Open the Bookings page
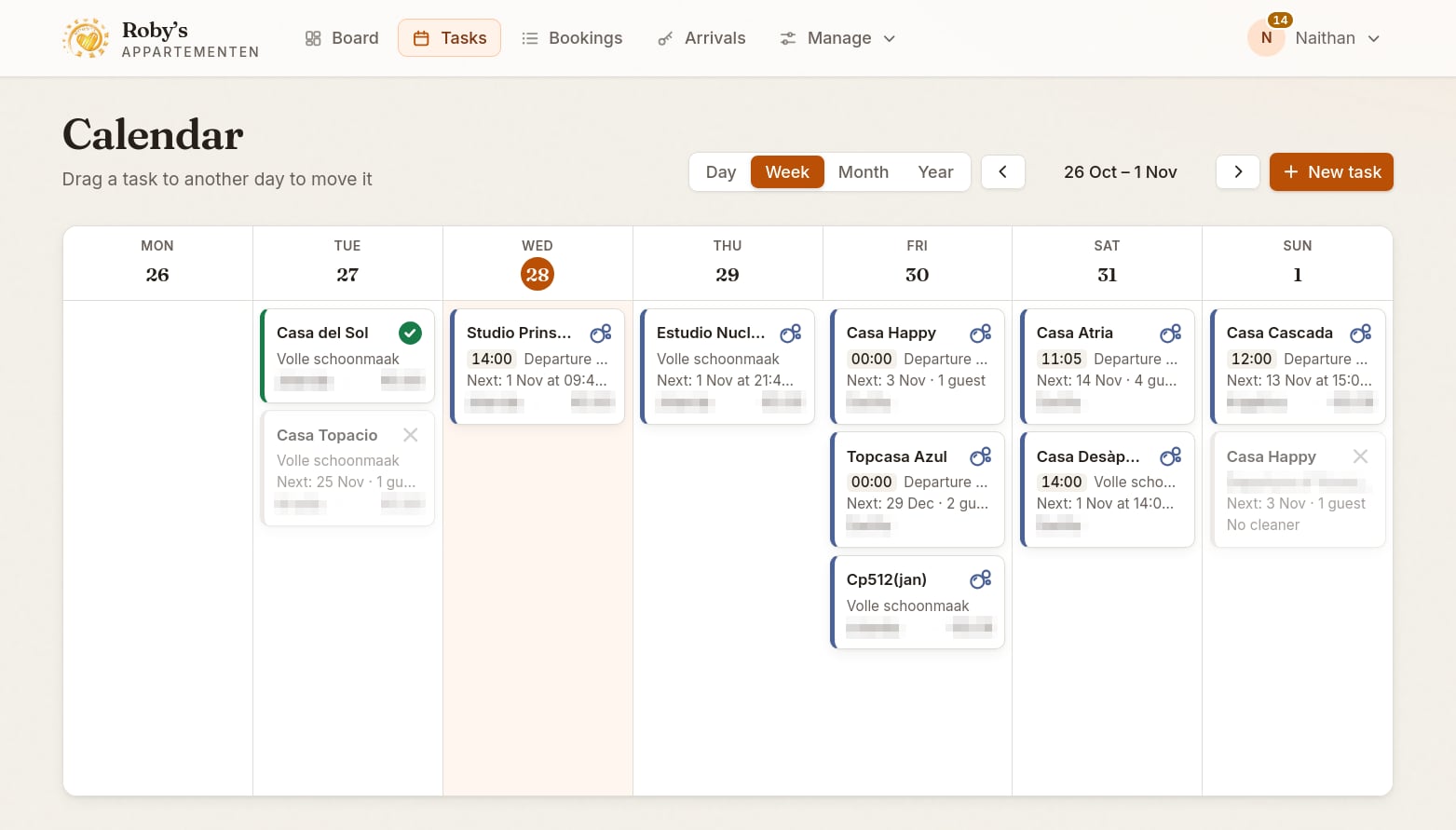This screenshot has width=1456, height=830. 572,38
